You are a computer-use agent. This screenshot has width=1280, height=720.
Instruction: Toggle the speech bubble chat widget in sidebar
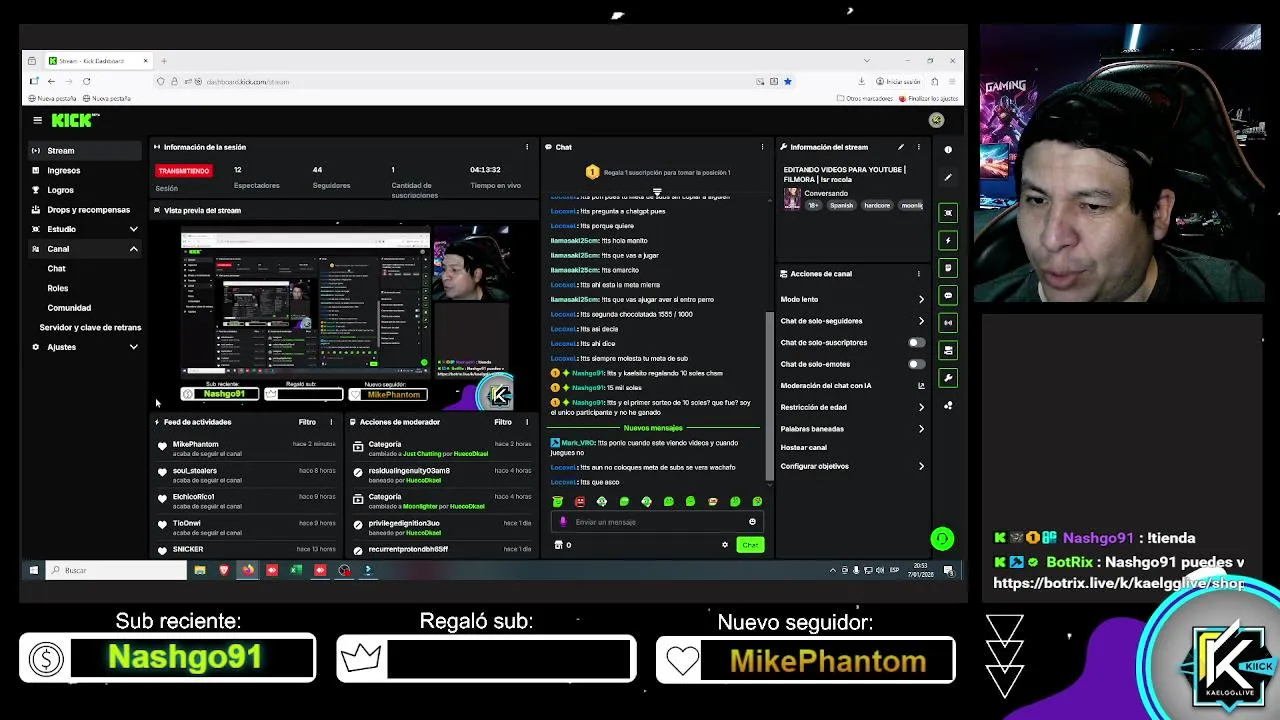pos(949,296)
